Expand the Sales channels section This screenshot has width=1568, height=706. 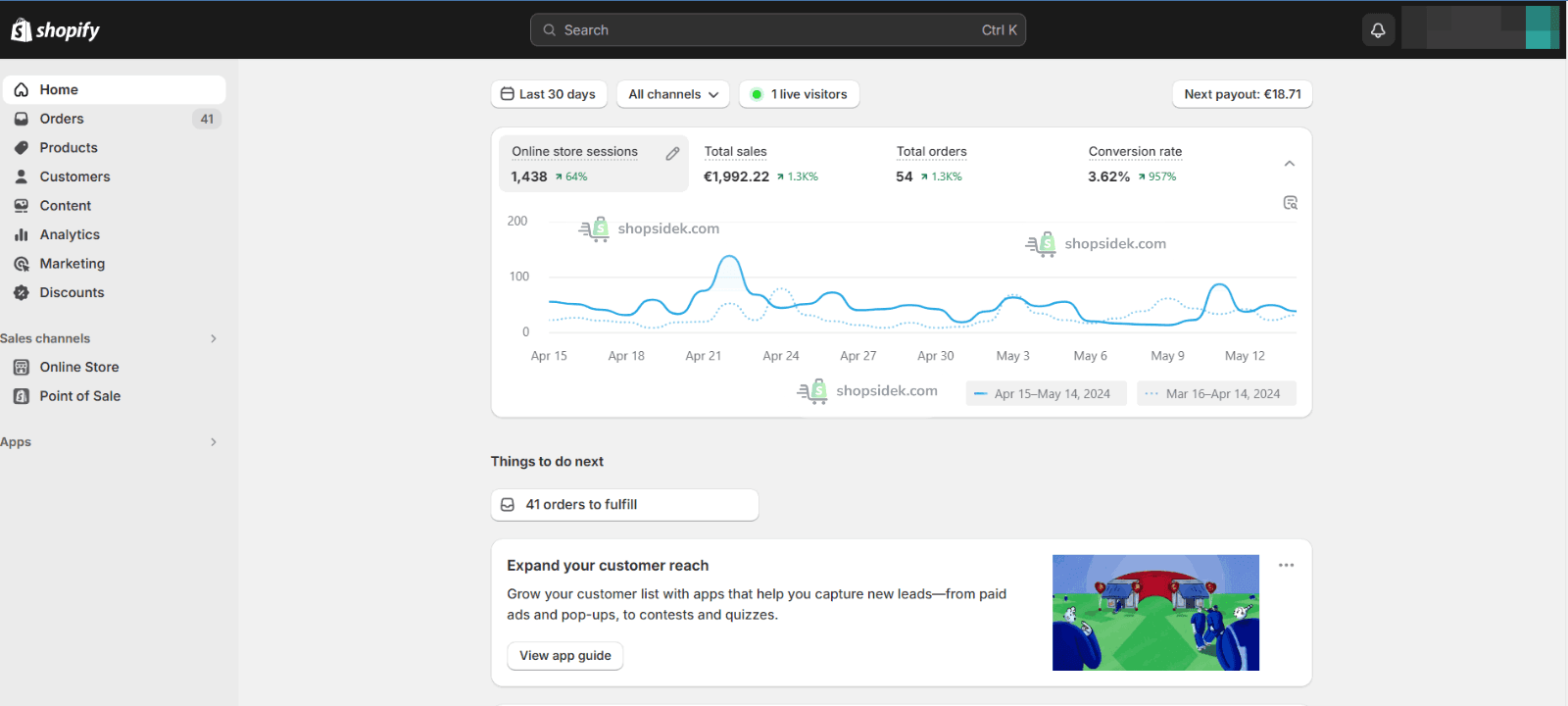coord(214,338)
